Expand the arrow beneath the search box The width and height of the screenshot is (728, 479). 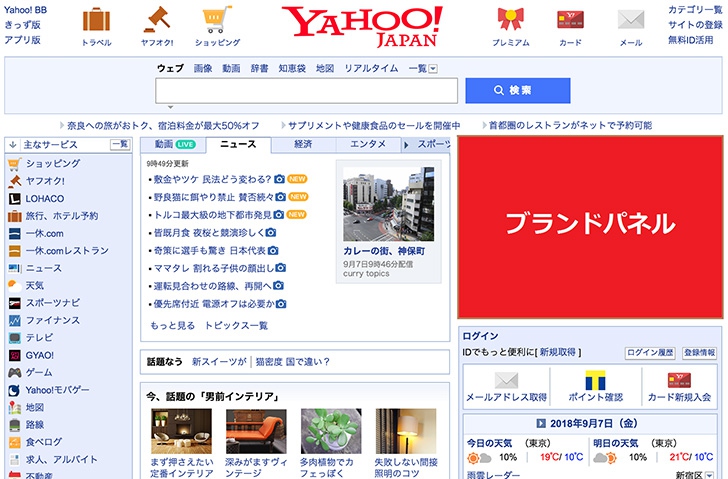pyautogui.click(x=170, y=107)
